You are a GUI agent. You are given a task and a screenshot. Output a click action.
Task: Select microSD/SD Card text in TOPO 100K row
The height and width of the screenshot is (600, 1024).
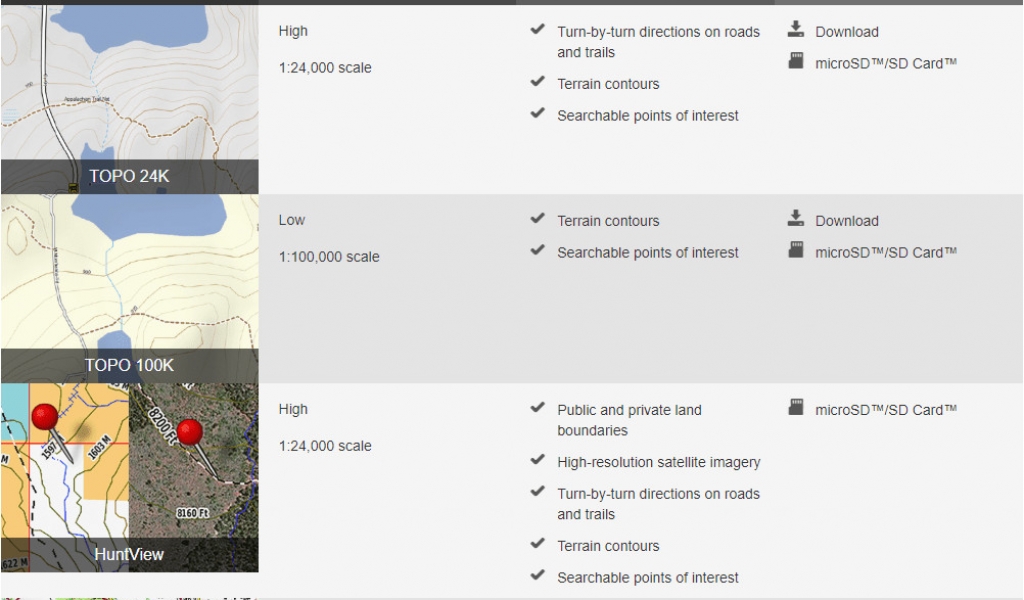(x=886, y=253)
